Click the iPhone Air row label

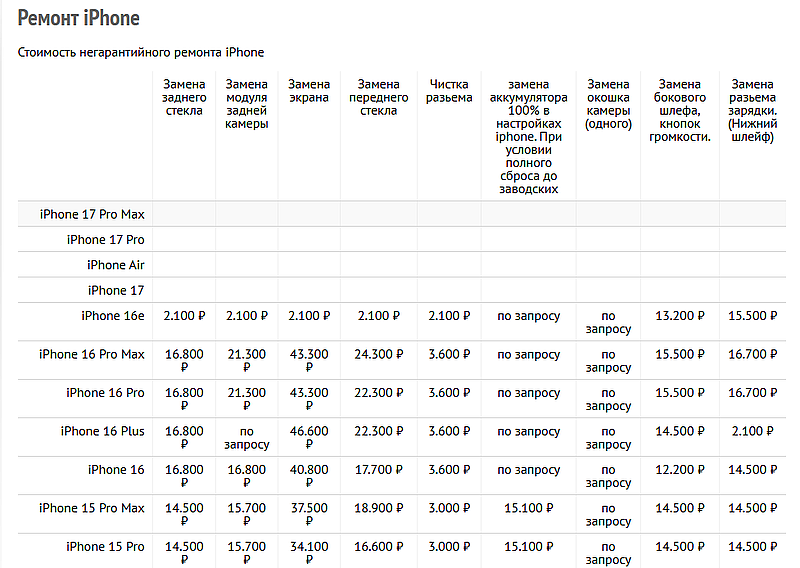pos(115,265)
